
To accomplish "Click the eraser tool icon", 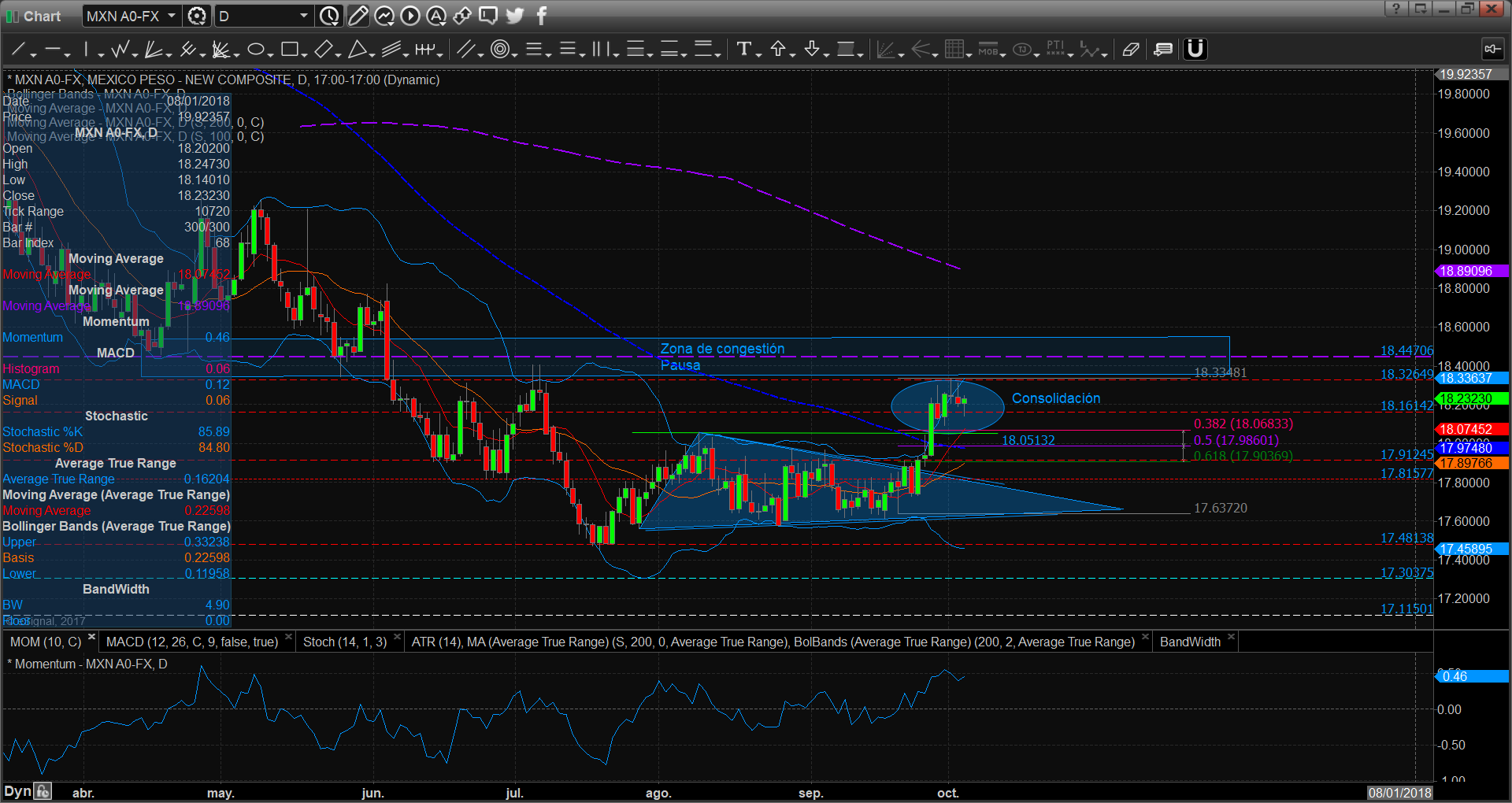I will pos(1131,50).
